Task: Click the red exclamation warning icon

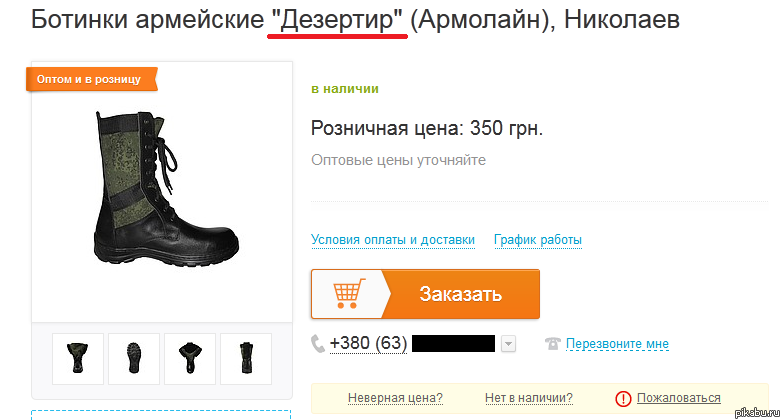Action: [x=623, y=399]
